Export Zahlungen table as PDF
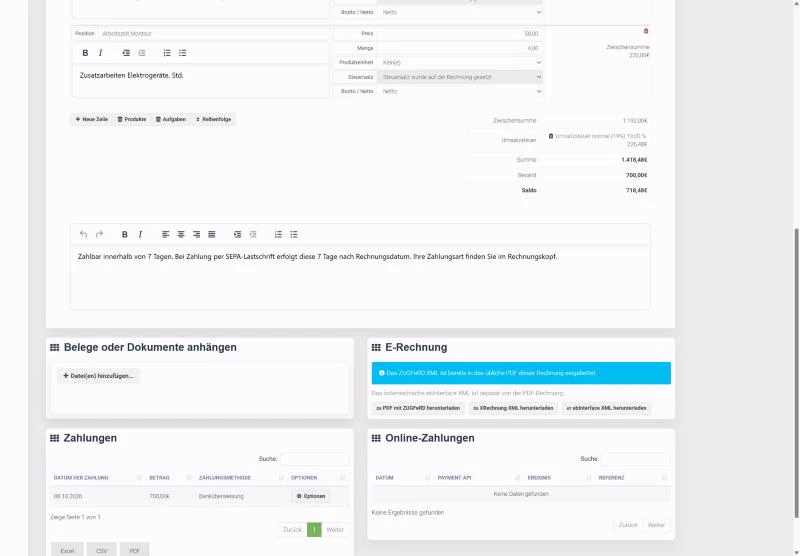 [x=135, y=550]
